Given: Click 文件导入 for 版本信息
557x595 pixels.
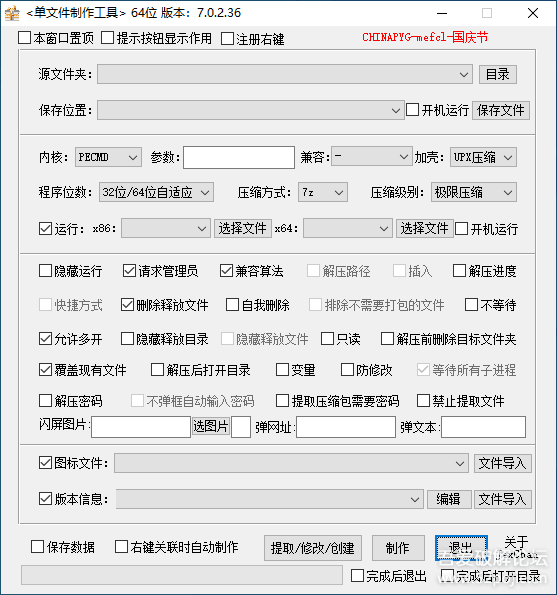Looking at the screenshot, I should (x=502, y=499).
